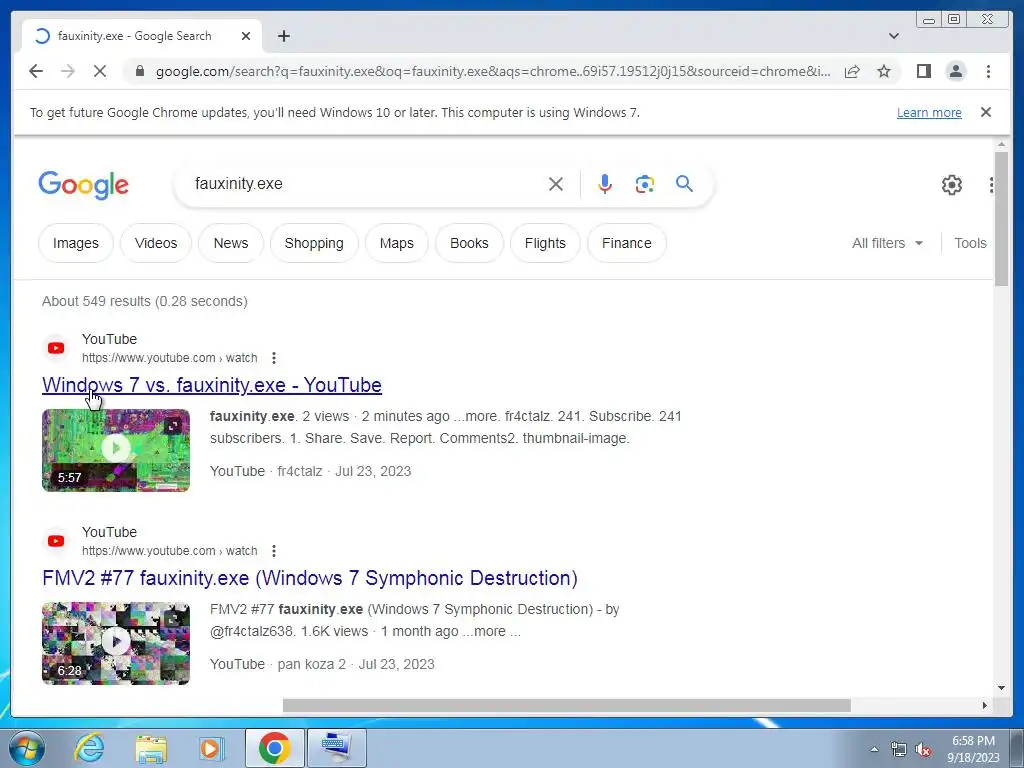Open Windows Media Player from taskbar
Screen dimensions: 1024x768
pos(210,748)
